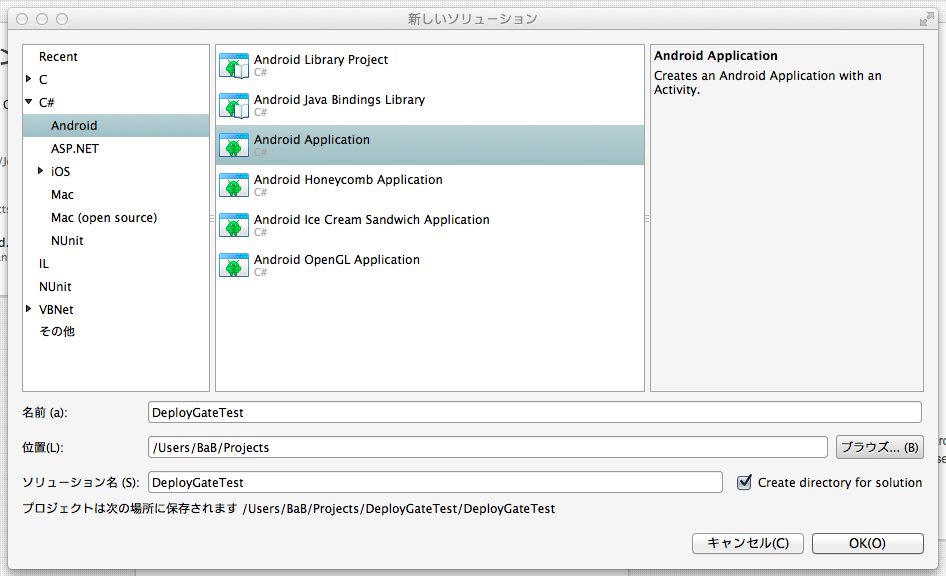Select the Recent category
Image resolution: width=946 pixels, height=576 pixels.
coord(59,57)
